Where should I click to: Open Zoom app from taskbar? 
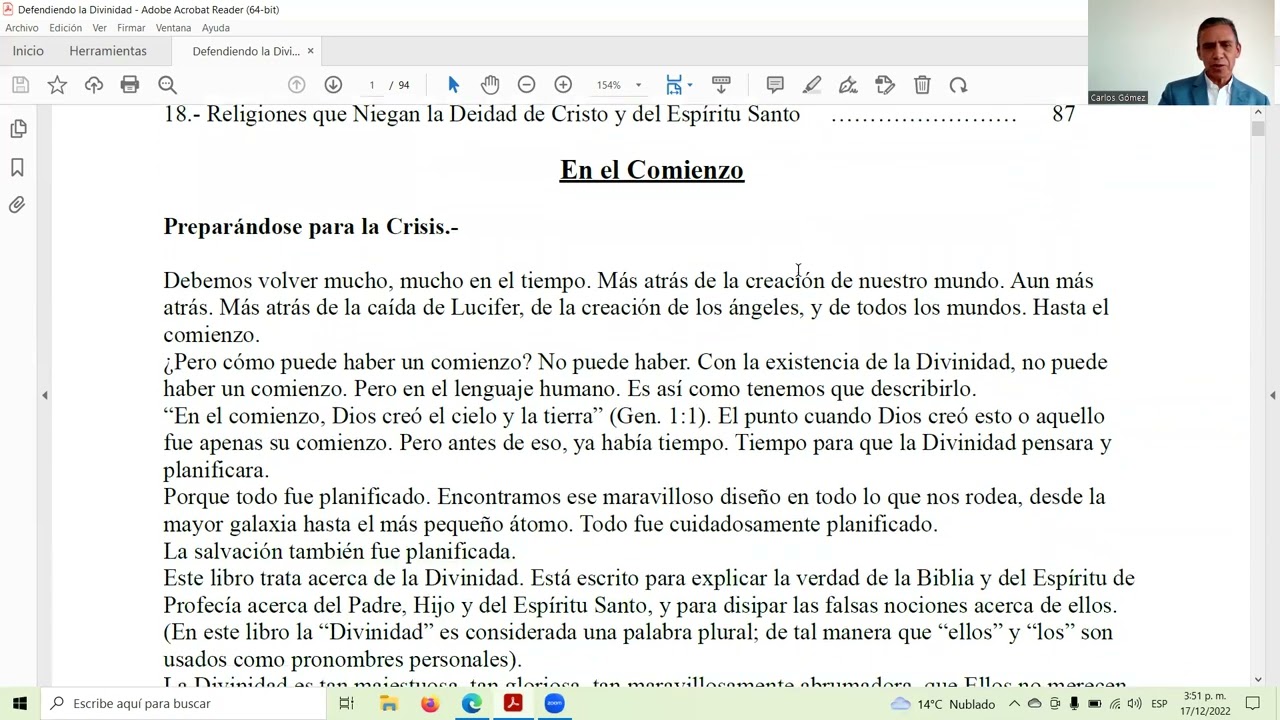point(554,703)
